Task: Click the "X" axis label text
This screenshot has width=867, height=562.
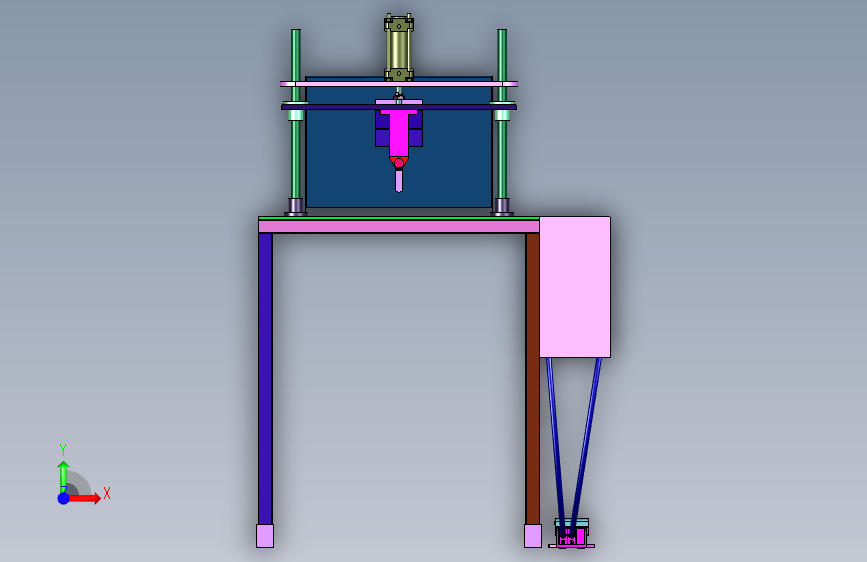Action: point(107,493)
